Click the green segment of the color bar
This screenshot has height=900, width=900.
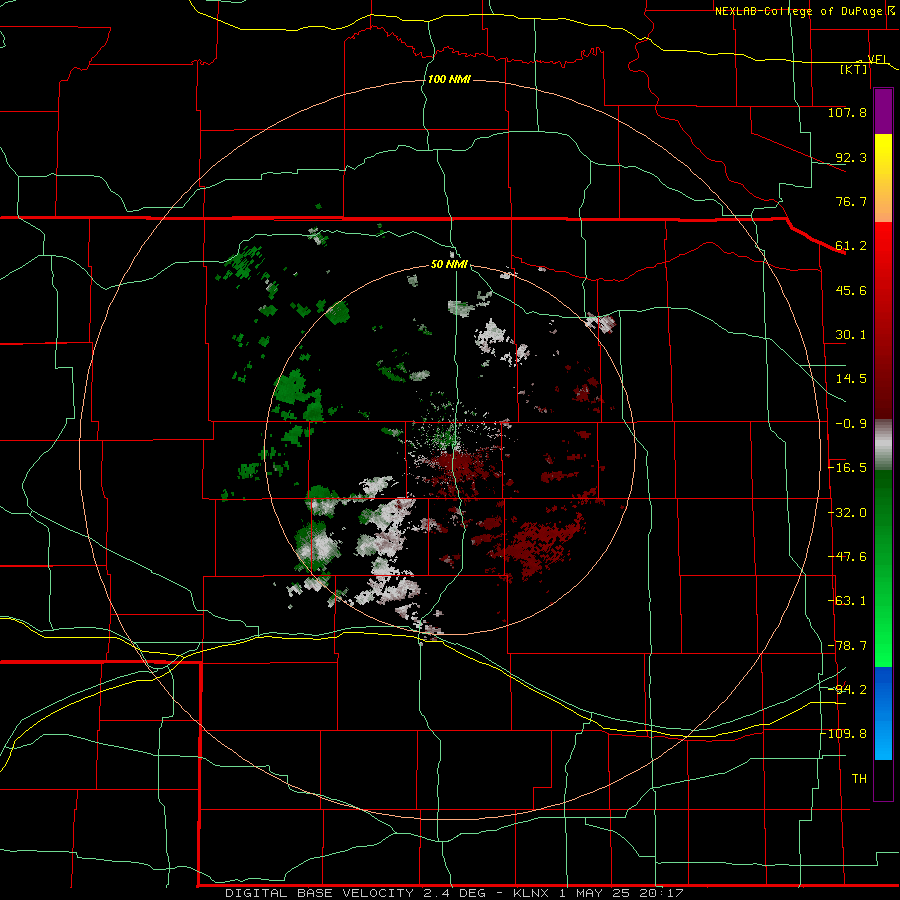click(x=883, y=568)
